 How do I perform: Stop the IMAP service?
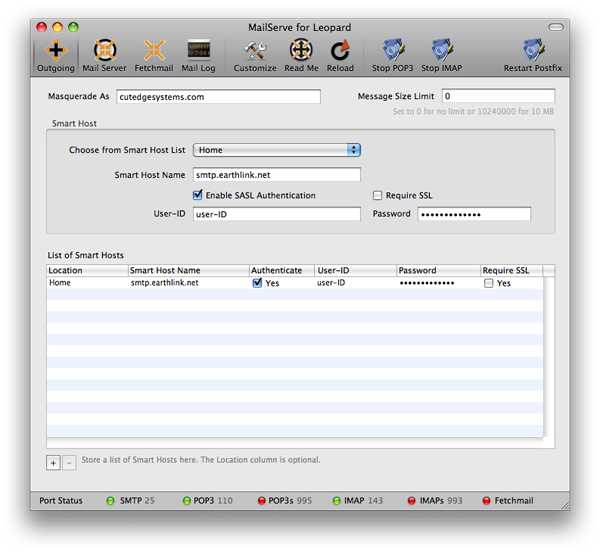pyautogui.click(x=441, y=54)
